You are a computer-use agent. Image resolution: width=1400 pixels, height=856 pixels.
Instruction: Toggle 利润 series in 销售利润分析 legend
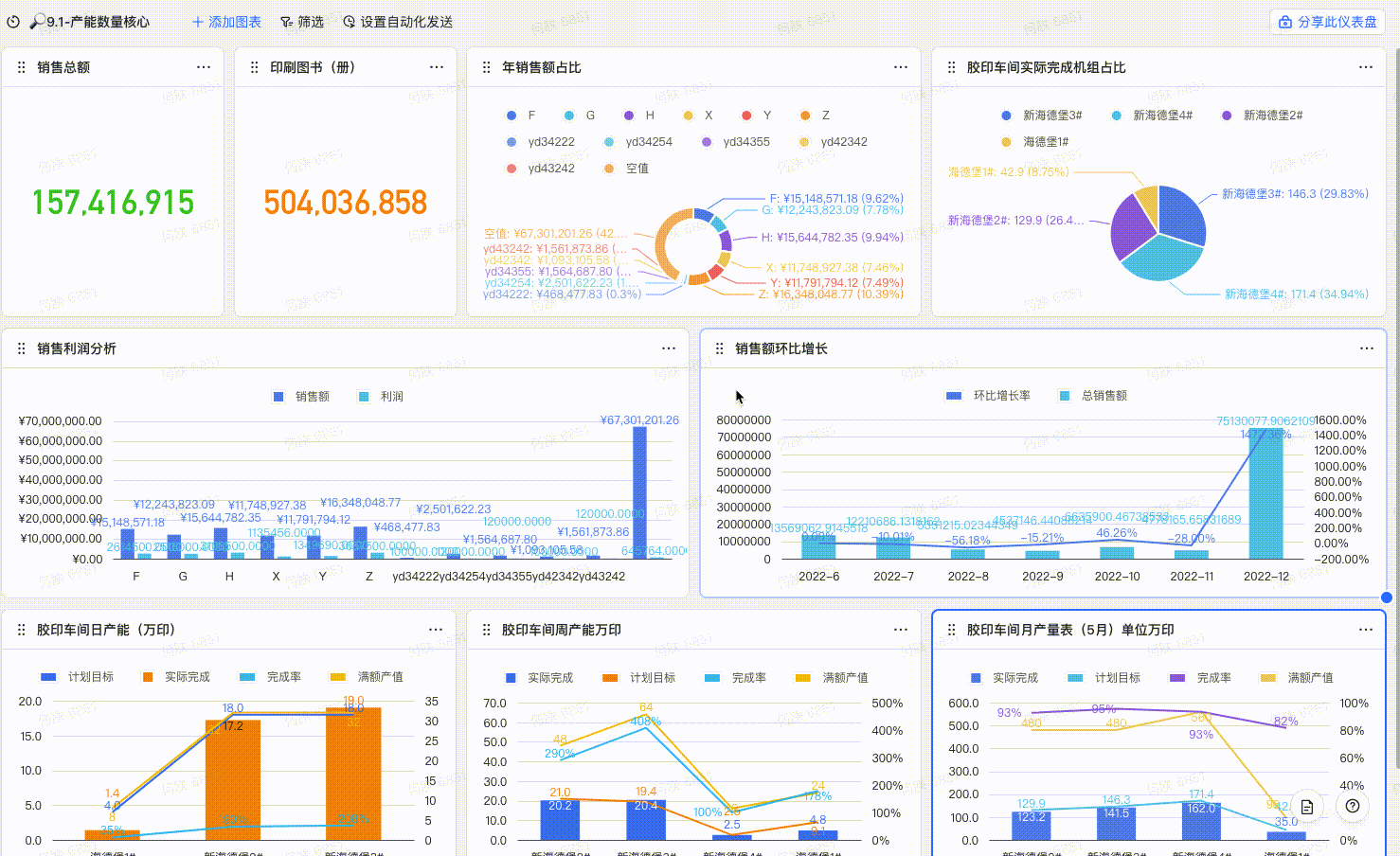coord(382,397)
